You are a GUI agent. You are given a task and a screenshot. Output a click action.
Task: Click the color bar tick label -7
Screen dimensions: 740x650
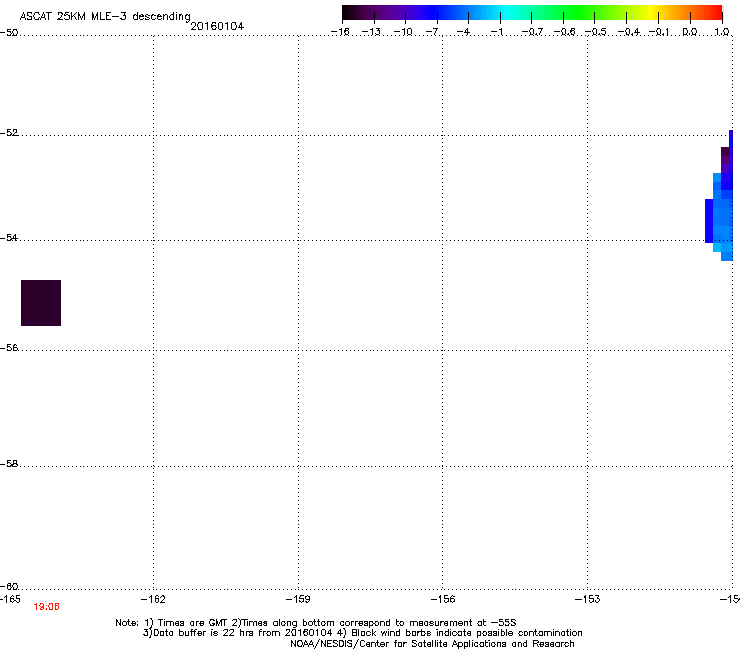[433, 32]
